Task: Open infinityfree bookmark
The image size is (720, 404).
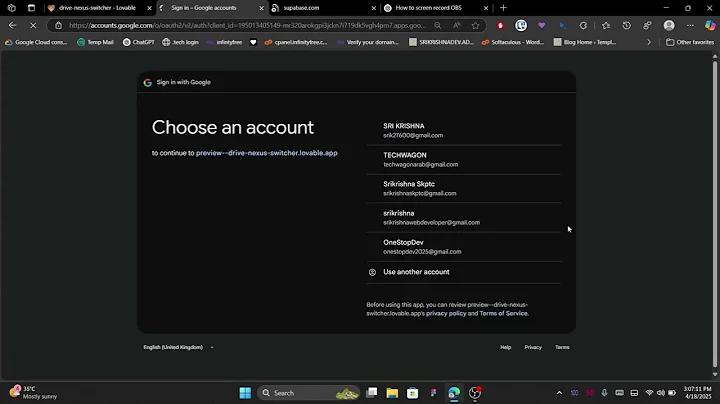Action: coord(225,42)
